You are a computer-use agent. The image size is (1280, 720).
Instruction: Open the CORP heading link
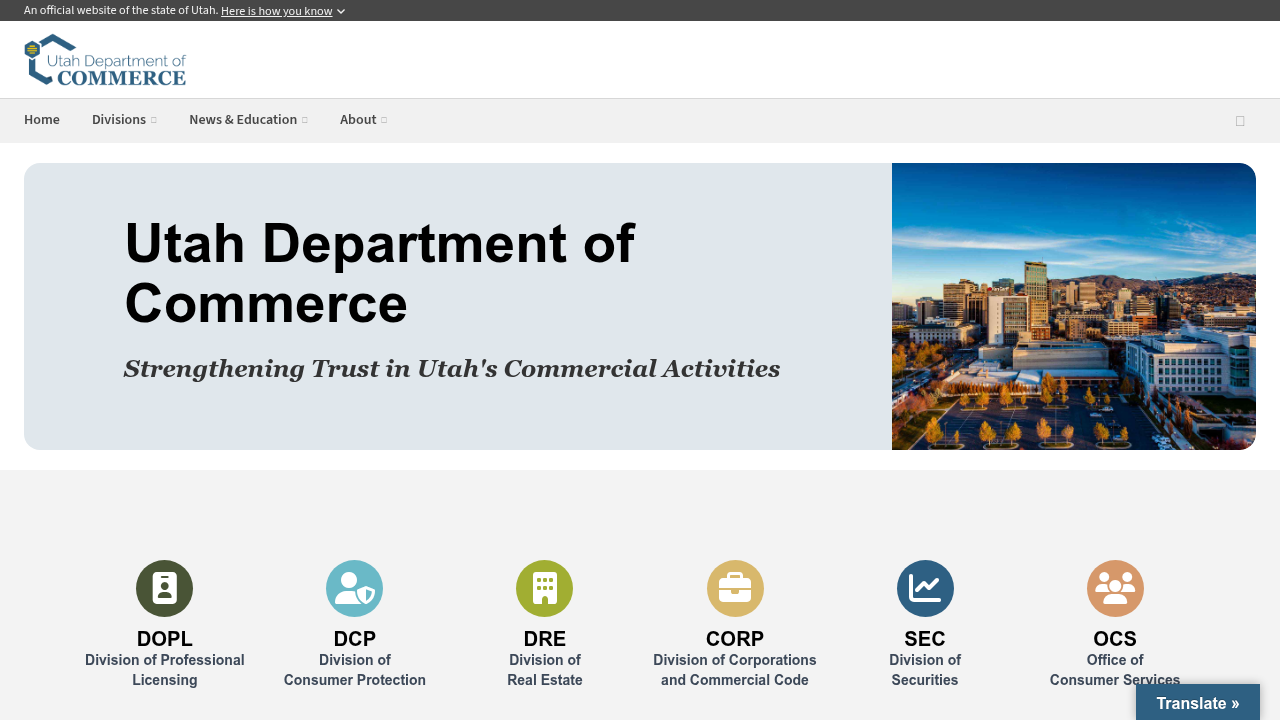pos(735,639)
